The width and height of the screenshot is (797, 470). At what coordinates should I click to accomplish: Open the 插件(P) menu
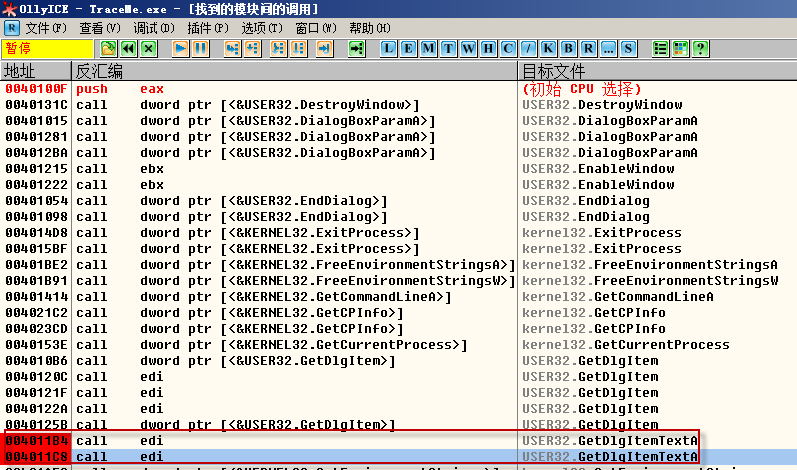coord(207,28)
